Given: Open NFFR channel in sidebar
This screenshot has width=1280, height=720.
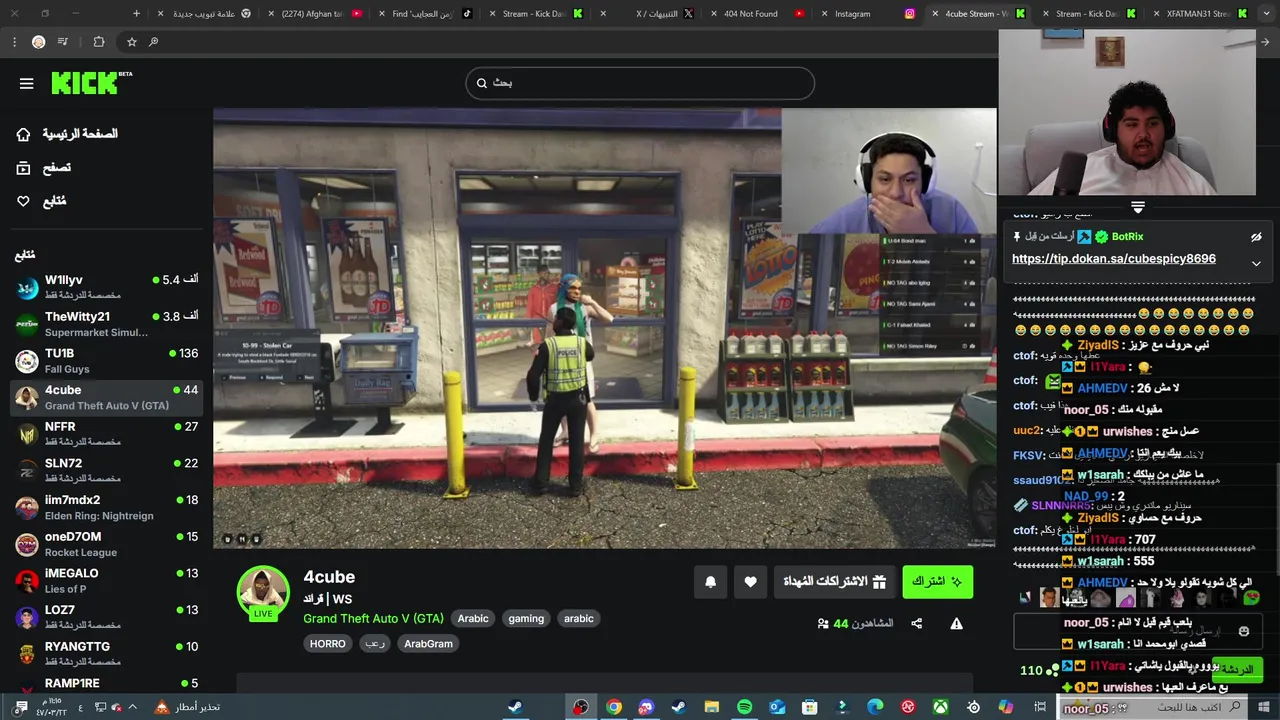Looking at the screenshot, I should (106, 434).
